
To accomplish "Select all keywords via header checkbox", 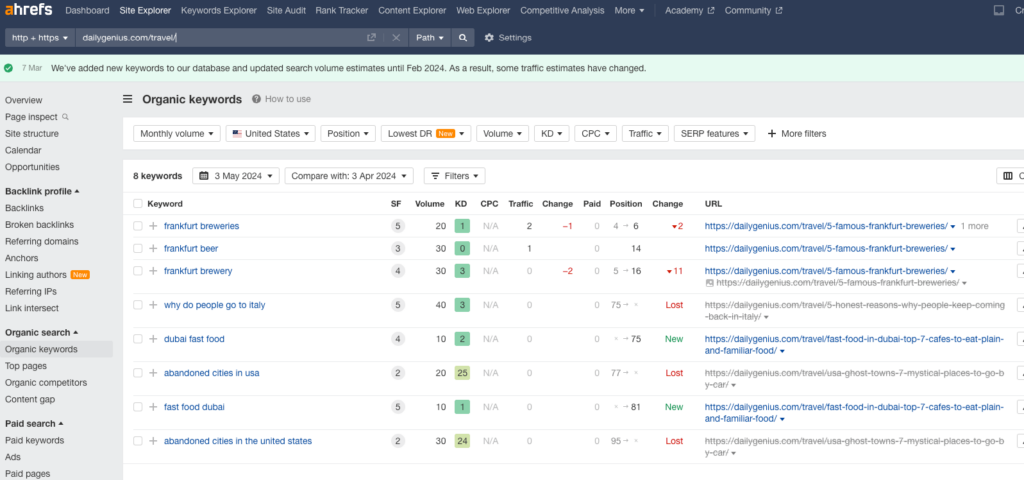I will 138,203.
